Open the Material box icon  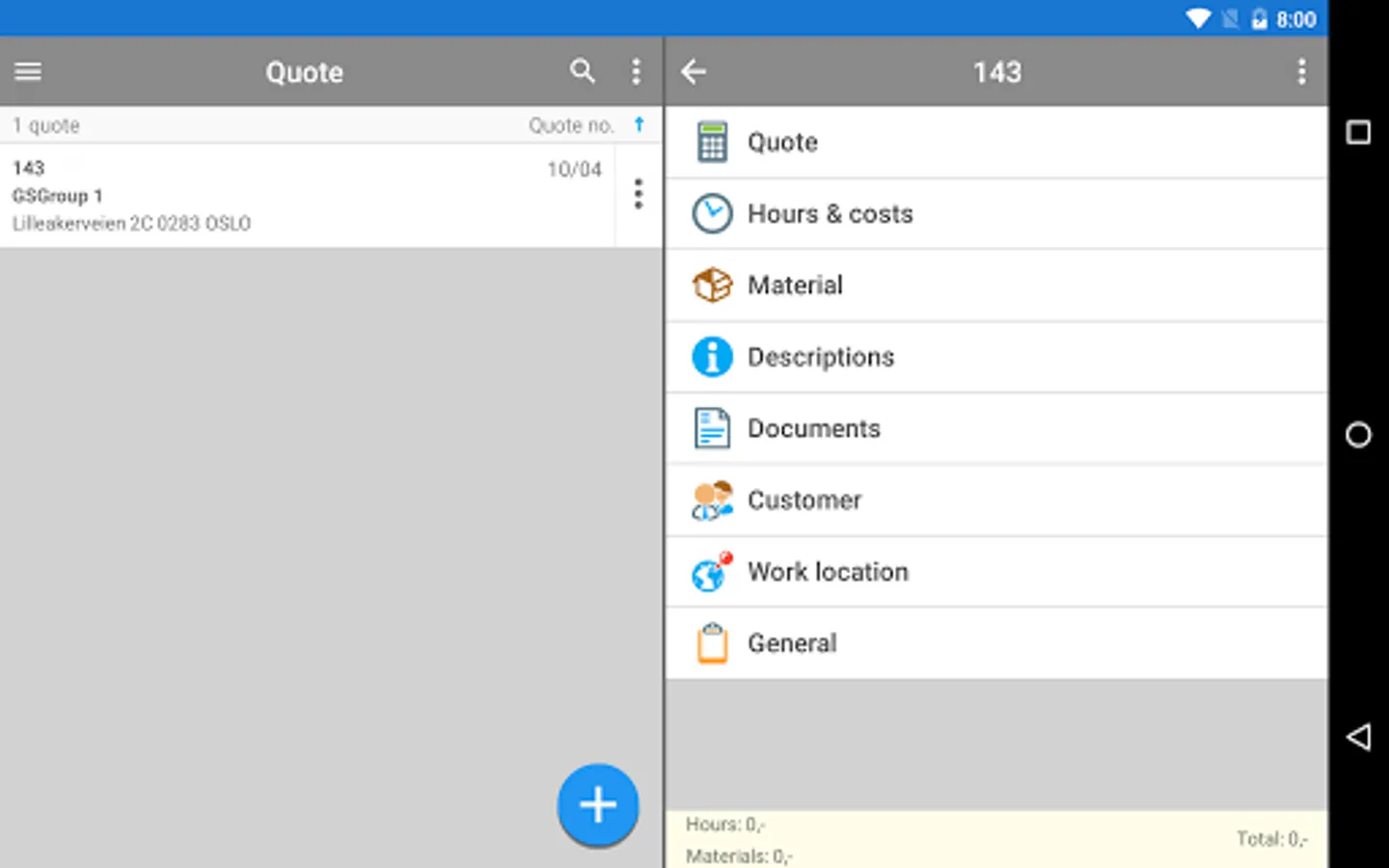coord(712,285)
